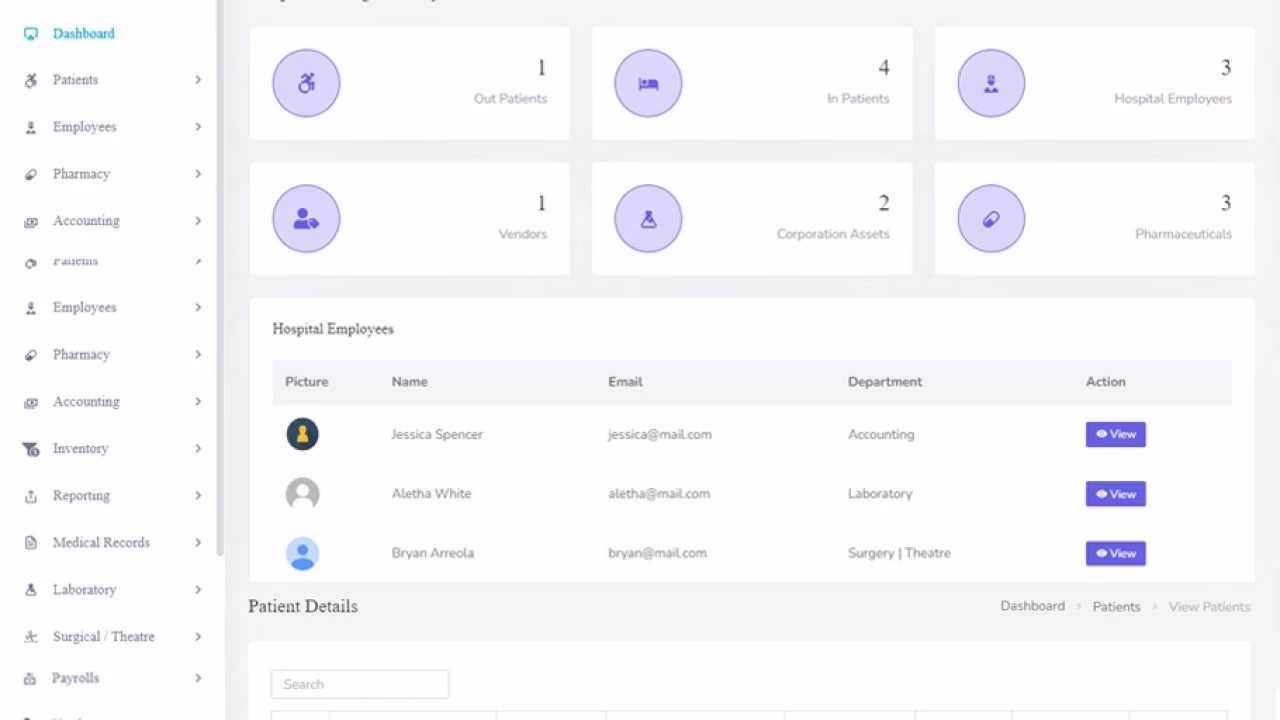Viewport: 1280px width, 720px height.
Task: Open the Reporting menu item
Action: (x=80, y=495)
